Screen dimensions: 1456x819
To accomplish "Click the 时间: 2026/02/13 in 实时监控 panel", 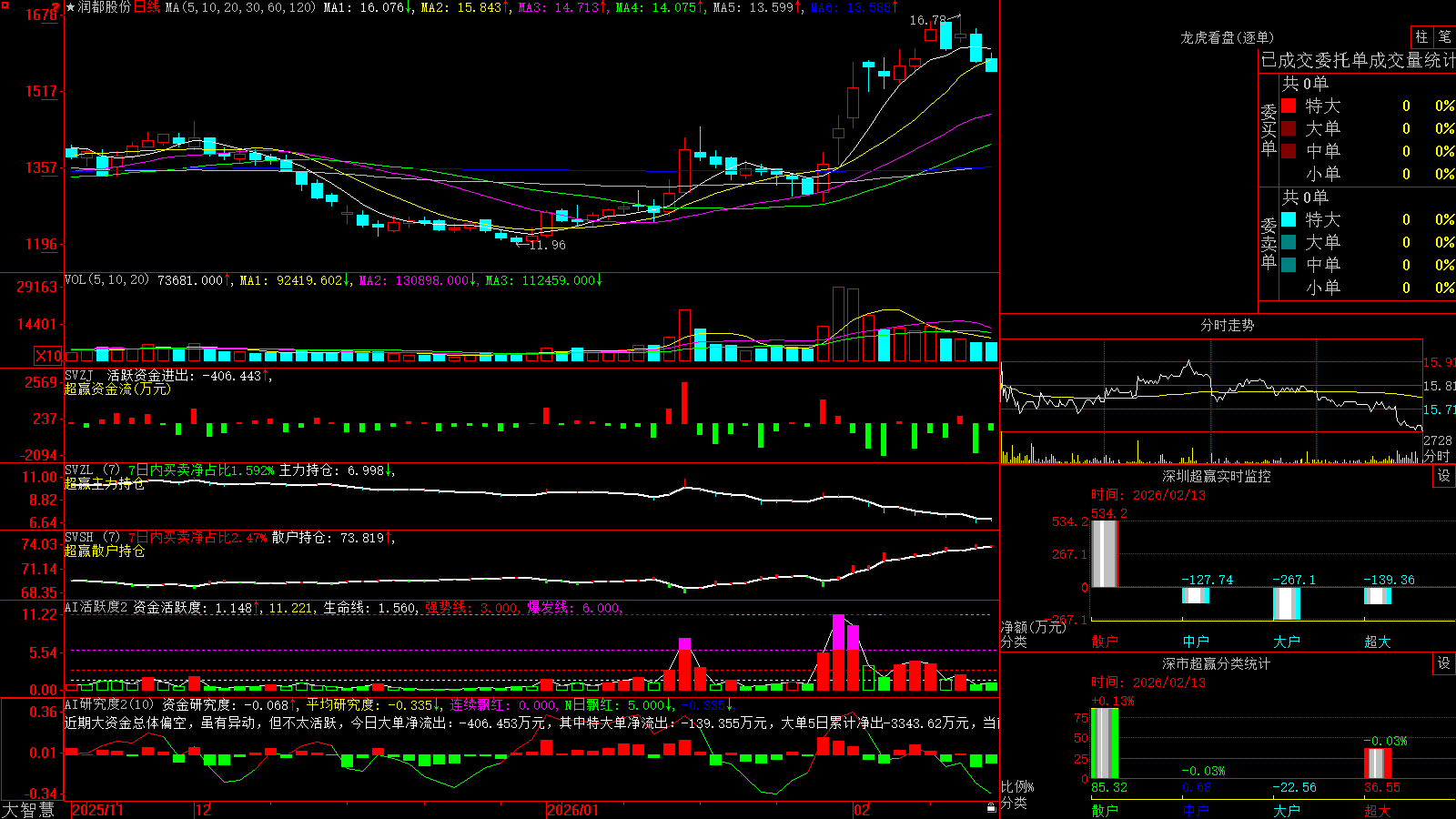I will coord(1148,495).
